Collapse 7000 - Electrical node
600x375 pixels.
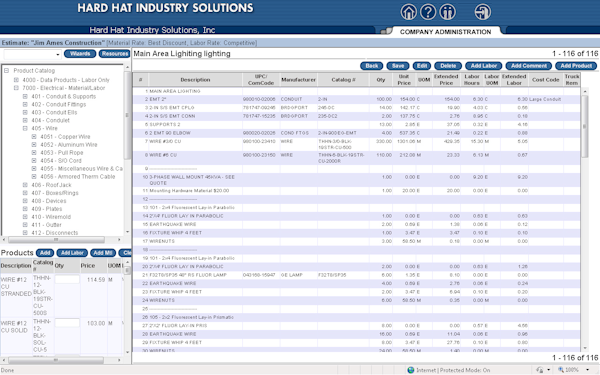tap(16, 88)
